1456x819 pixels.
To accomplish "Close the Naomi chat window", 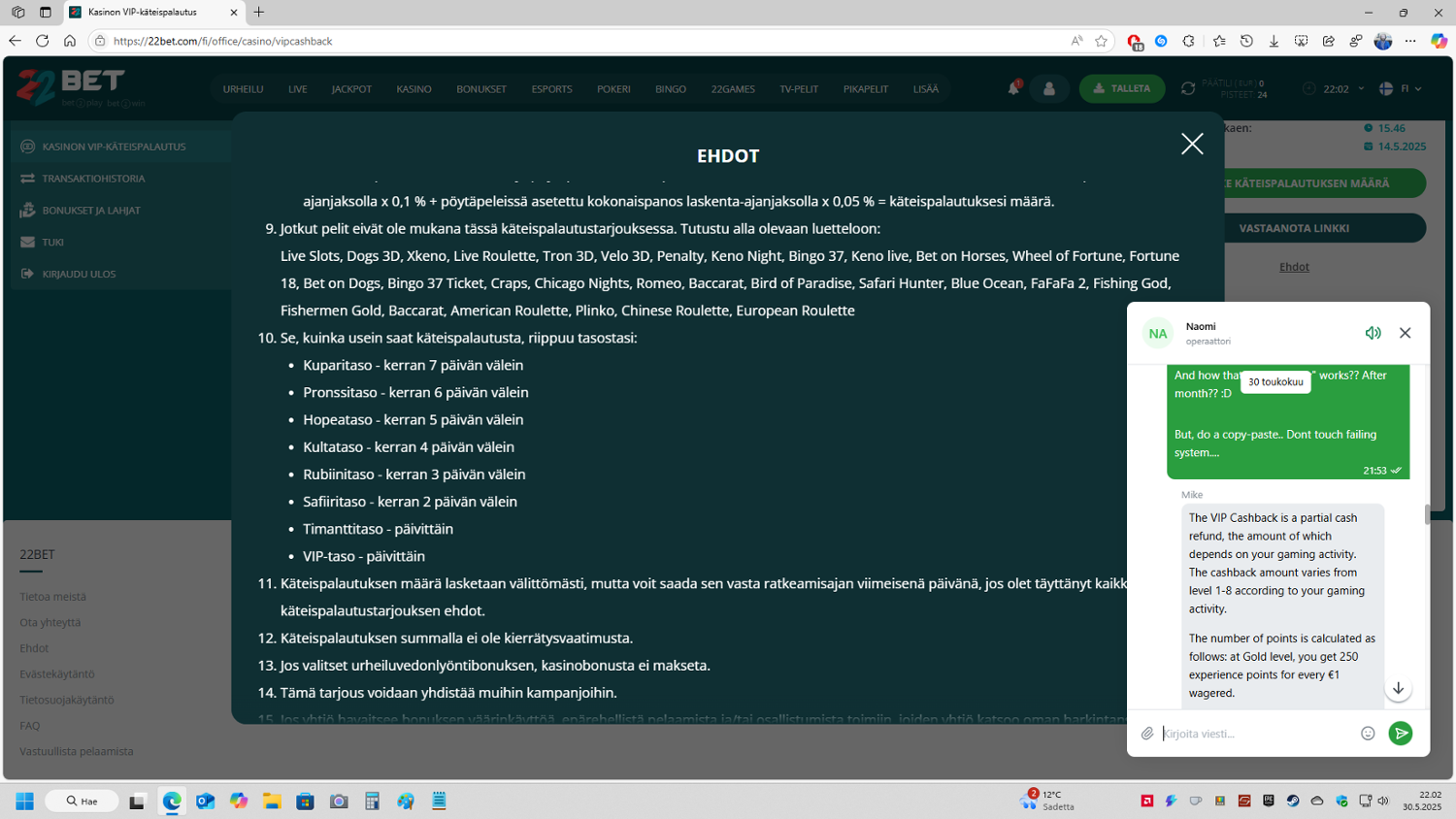I will pos(1405,333).
